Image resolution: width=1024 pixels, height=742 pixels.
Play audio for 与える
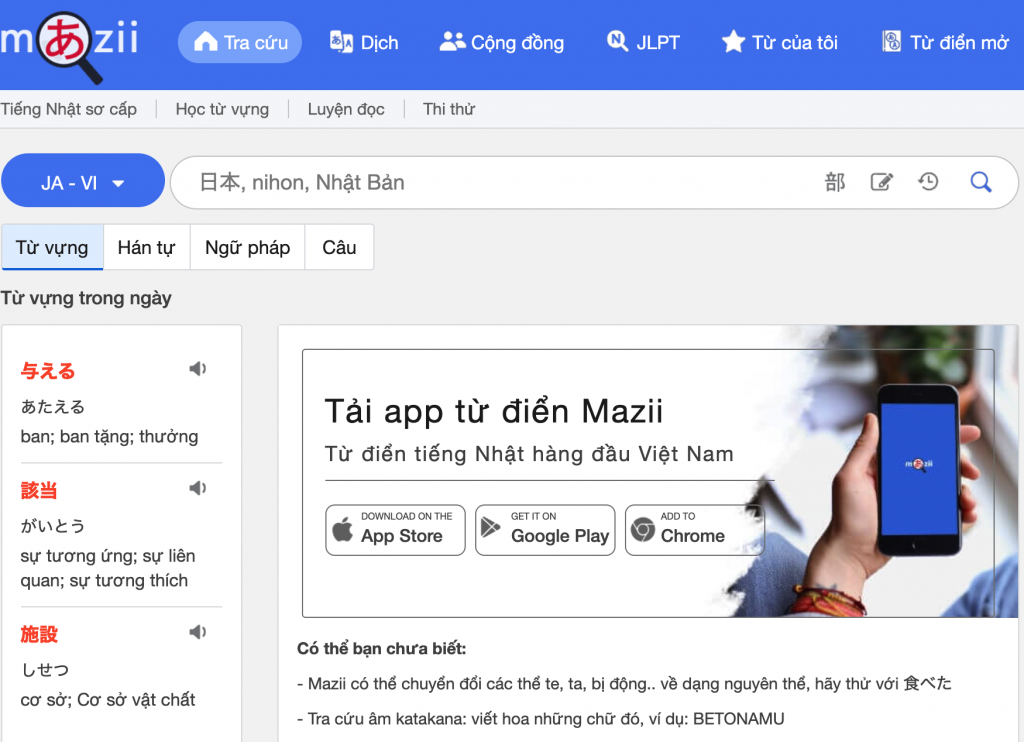click(198, 369)
